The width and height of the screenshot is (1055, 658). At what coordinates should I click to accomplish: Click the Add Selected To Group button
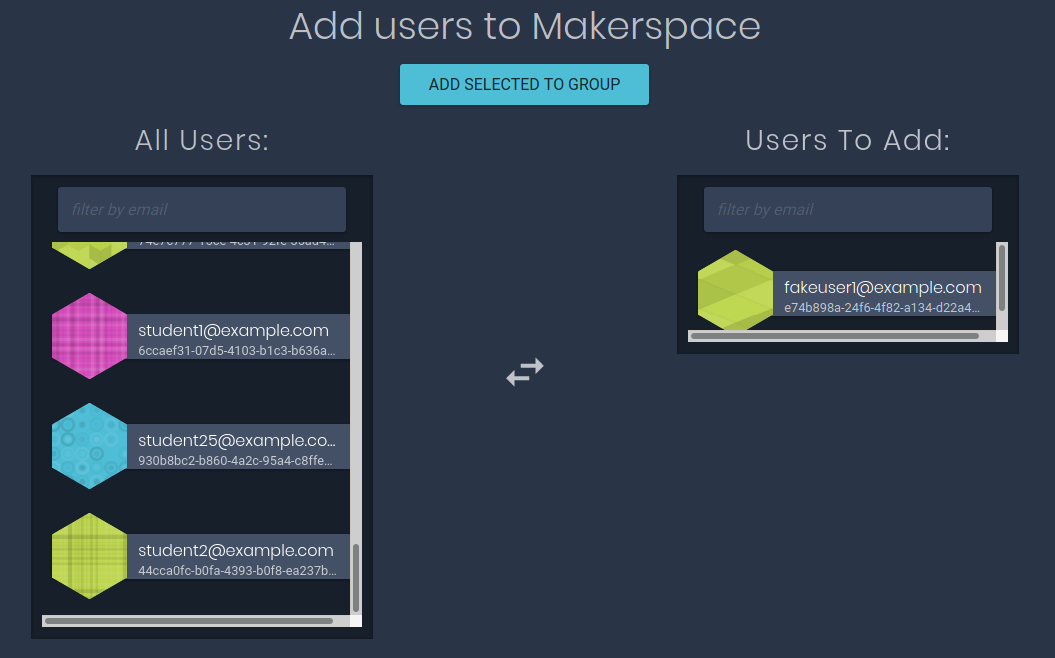coord(524,85)
